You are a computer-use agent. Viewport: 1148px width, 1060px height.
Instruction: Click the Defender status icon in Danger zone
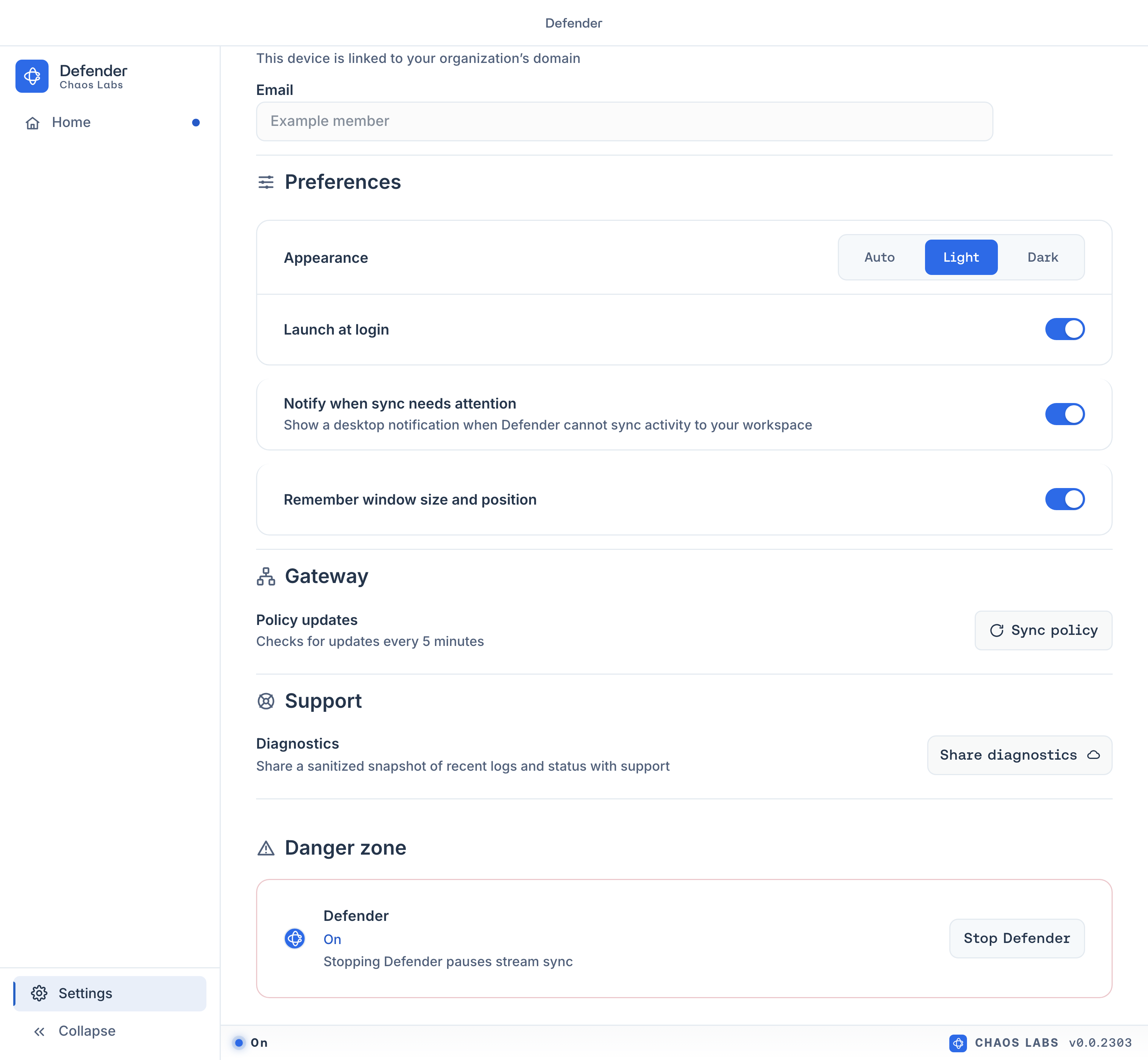(x=295, y=939)
